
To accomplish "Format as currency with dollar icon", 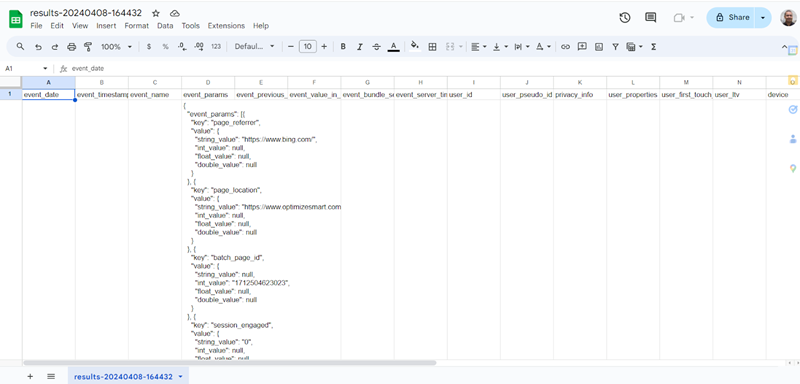I will [148, 47].
